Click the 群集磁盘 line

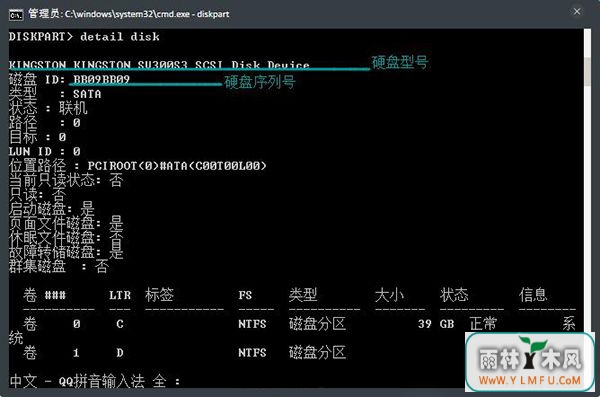(x=59, y=266)
